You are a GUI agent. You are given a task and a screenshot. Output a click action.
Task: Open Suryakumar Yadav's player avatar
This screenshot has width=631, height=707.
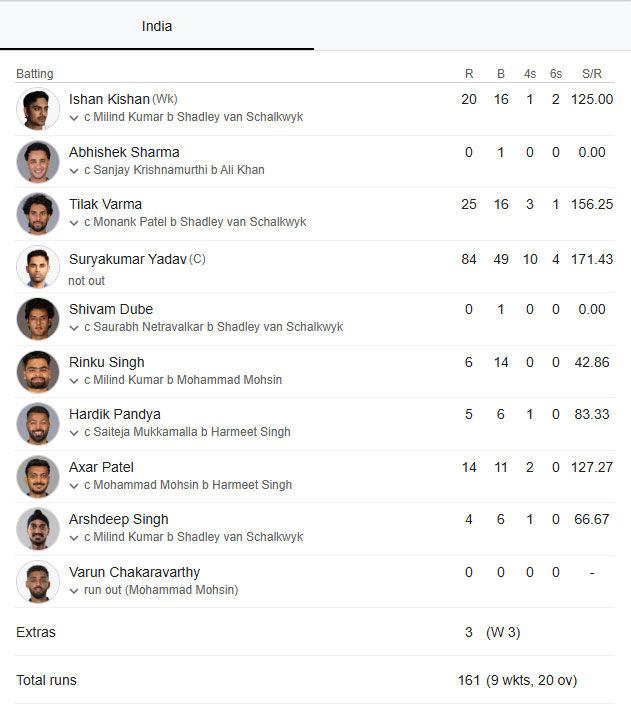click(38, 267)
